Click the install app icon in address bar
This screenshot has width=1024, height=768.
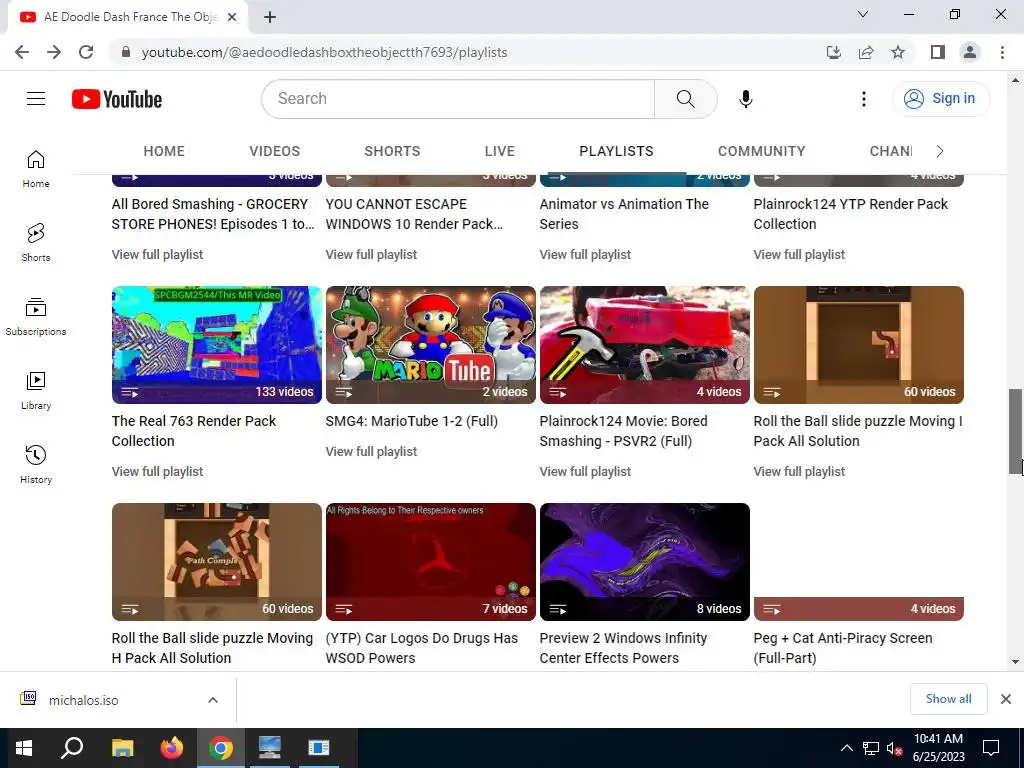pos(833,52)
